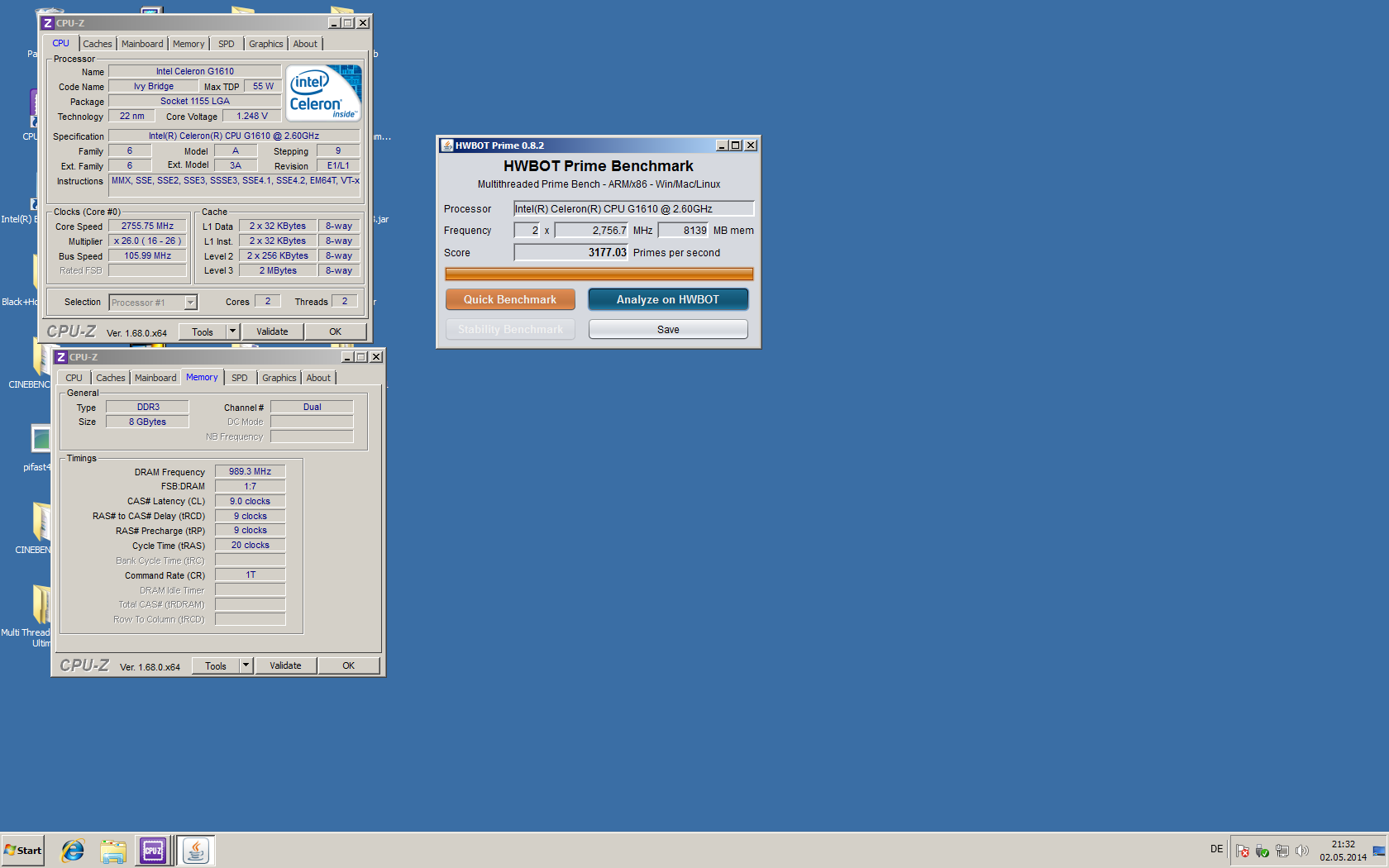Click Code Name value Ivy Bridge
This screenshot has width=1389, height=868.
point(154,86)
